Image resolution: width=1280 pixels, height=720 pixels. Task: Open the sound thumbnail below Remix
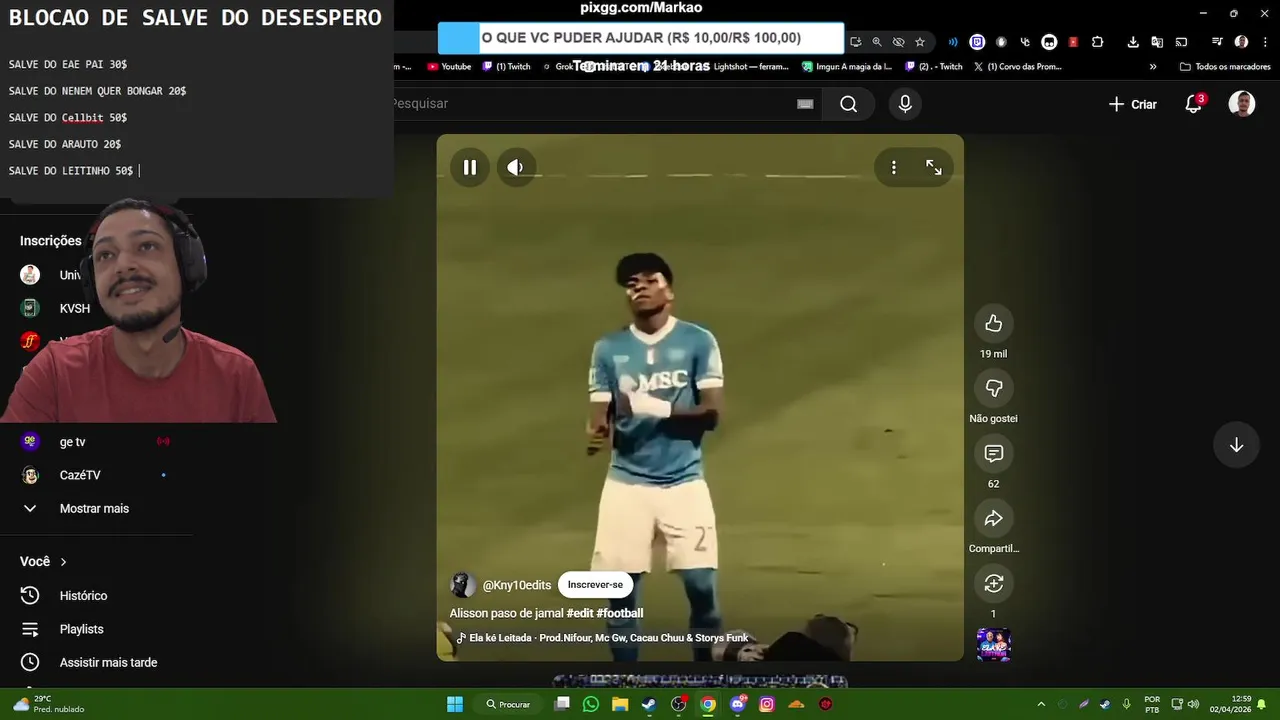993,645
